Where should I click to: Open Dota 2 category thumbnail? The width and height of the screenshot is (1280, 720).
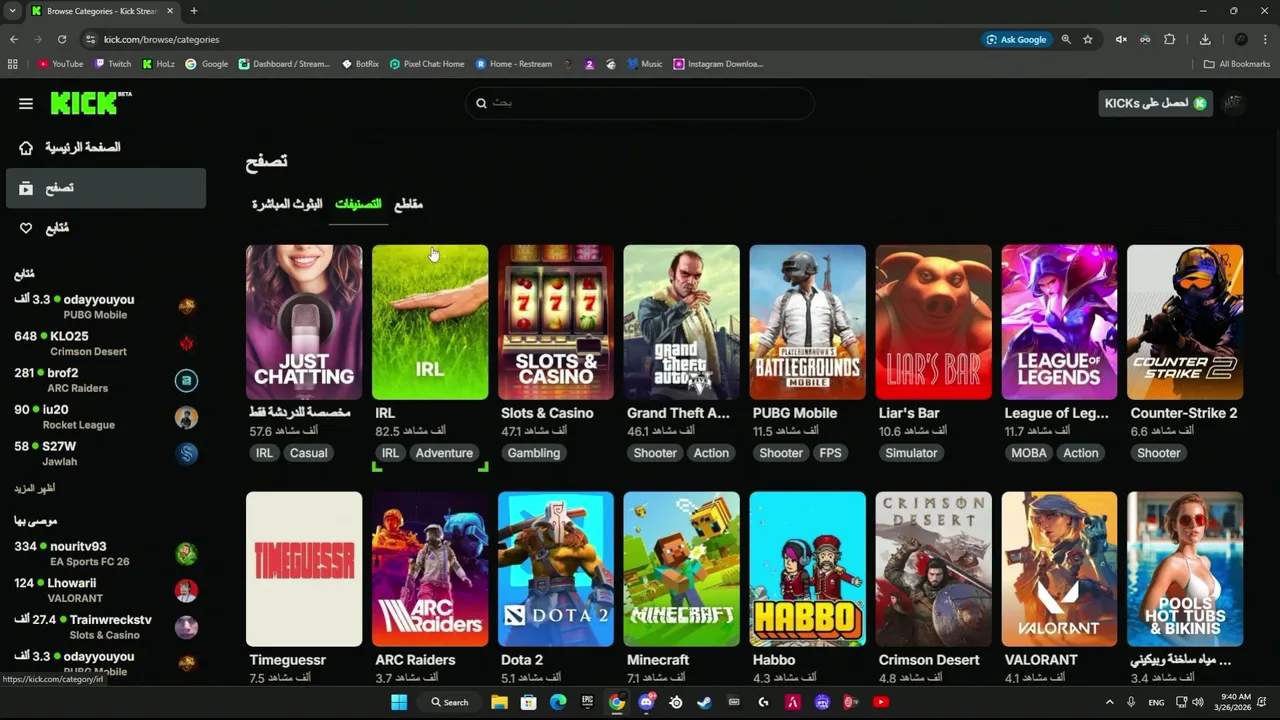tap(556, 569)
